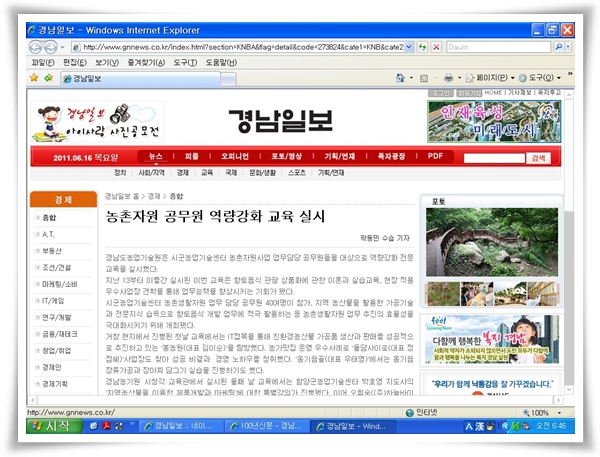This screenshot has height=457, width=600.
Task: Open the 부동산 link in left sidebar
Action: point(53,251)
